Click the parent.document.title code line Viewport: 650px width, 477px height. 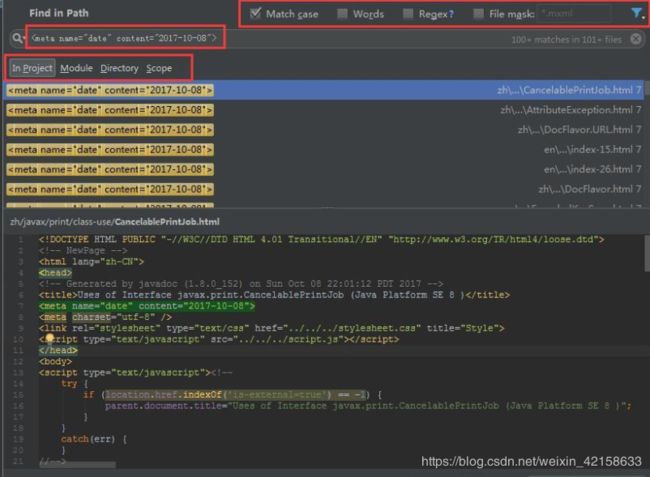(368, 406)
